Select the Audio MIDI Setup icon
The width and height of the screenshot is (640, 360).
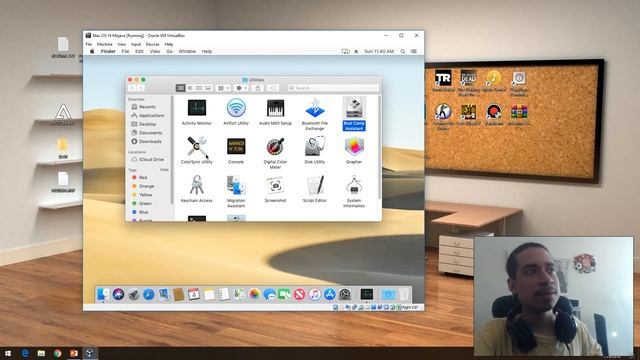coord(276,108)
